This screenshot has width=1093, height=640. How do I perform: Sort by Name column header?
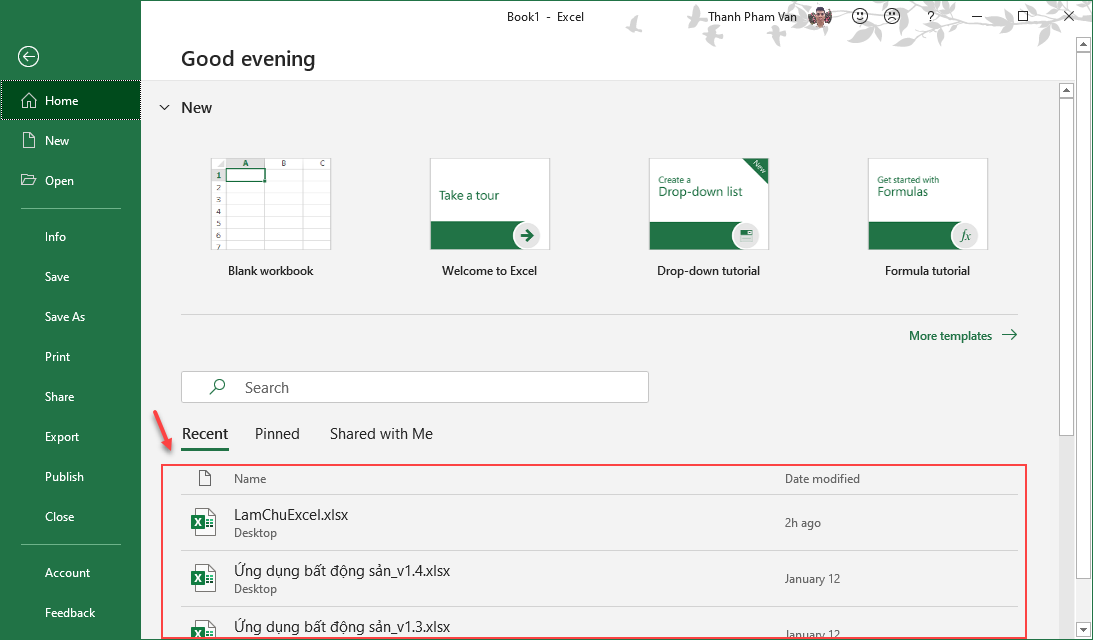(250, 479)
